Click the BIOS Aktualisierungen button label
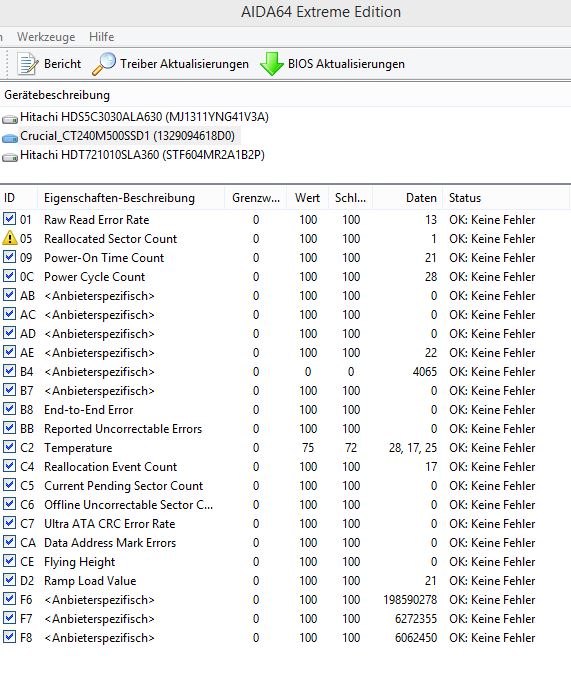This screenshot has height=694, width=571. click(x=346, y=64)
